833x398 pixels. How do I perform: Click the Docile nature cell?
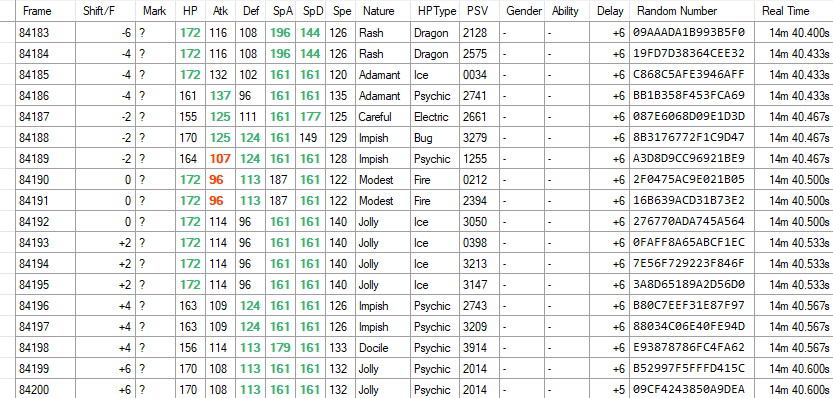[x=383, y=348]
